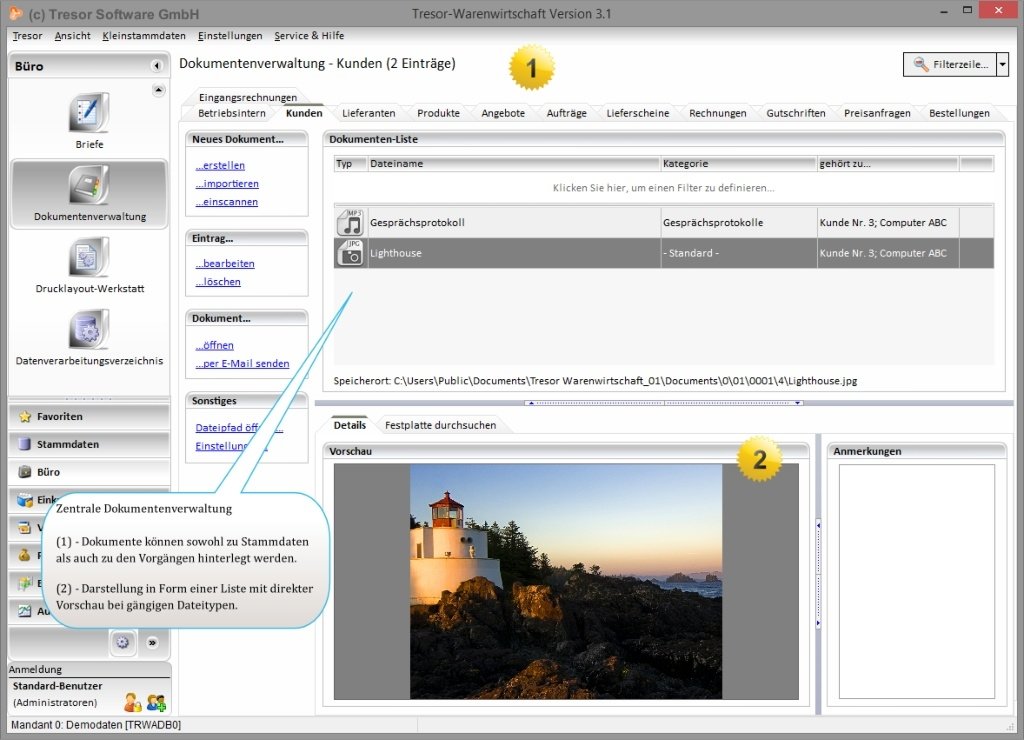Switch to the Eingangsrechnungen tab
This screenshot has height=740, width=1024.
point(248,97)
